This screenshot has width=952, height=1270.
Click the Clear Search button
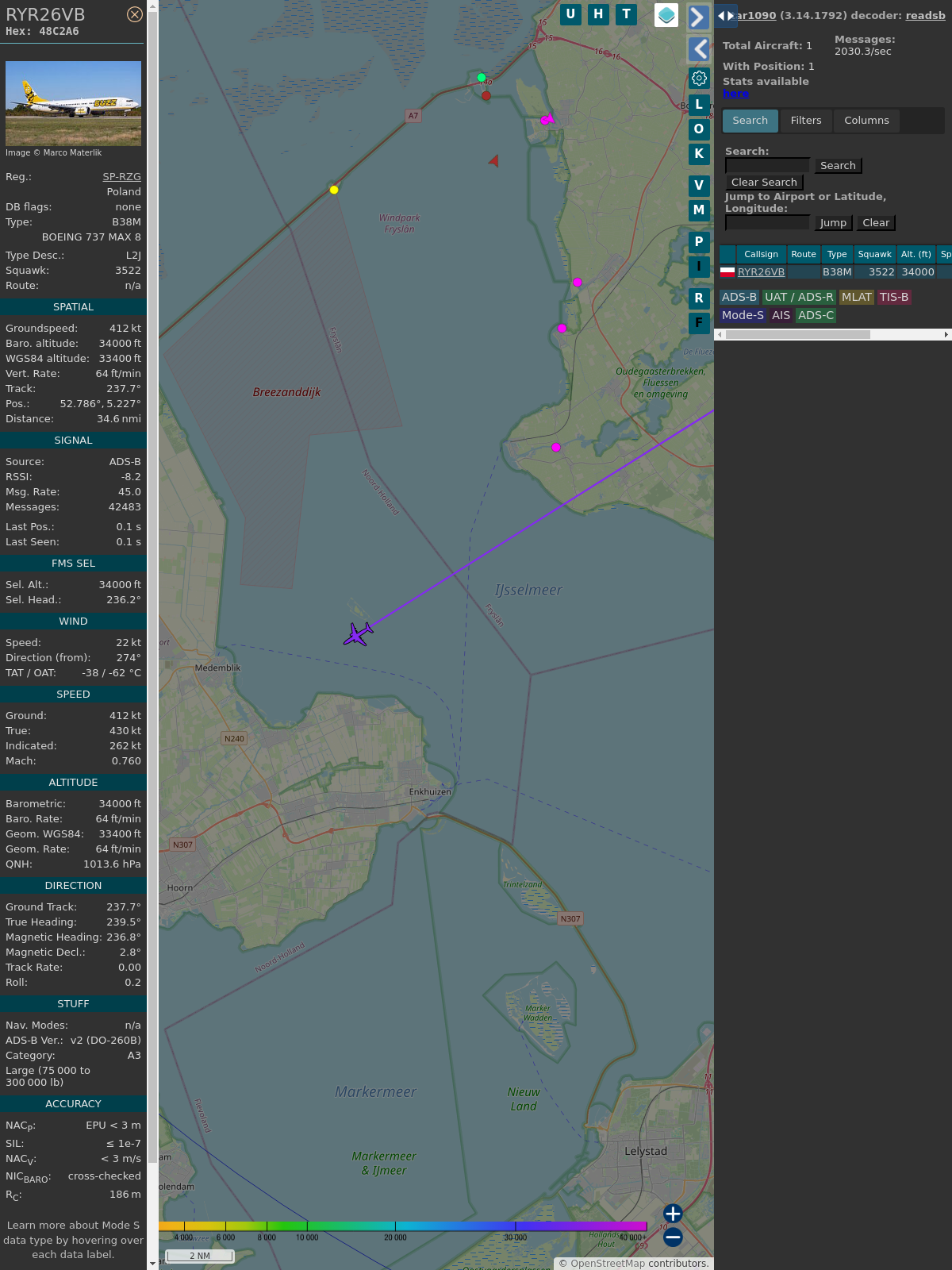[x=764, y=183]
